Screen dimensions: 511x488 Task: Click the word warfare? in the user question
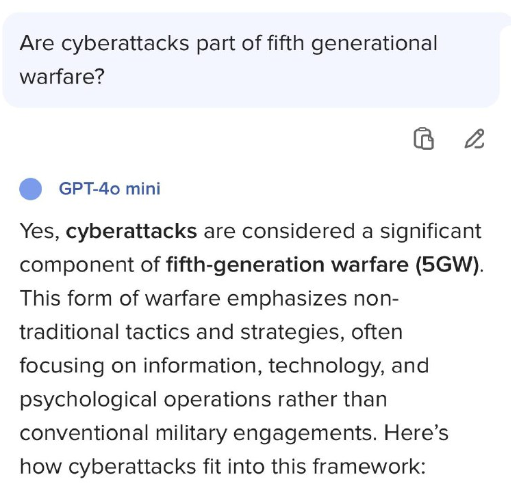click(62, 77)
